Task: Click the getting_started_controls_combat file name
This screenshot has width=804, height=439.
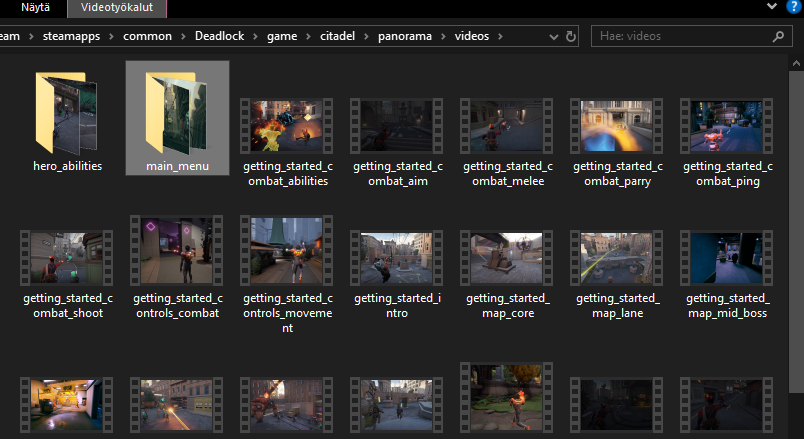Action: tap(177, 305)
